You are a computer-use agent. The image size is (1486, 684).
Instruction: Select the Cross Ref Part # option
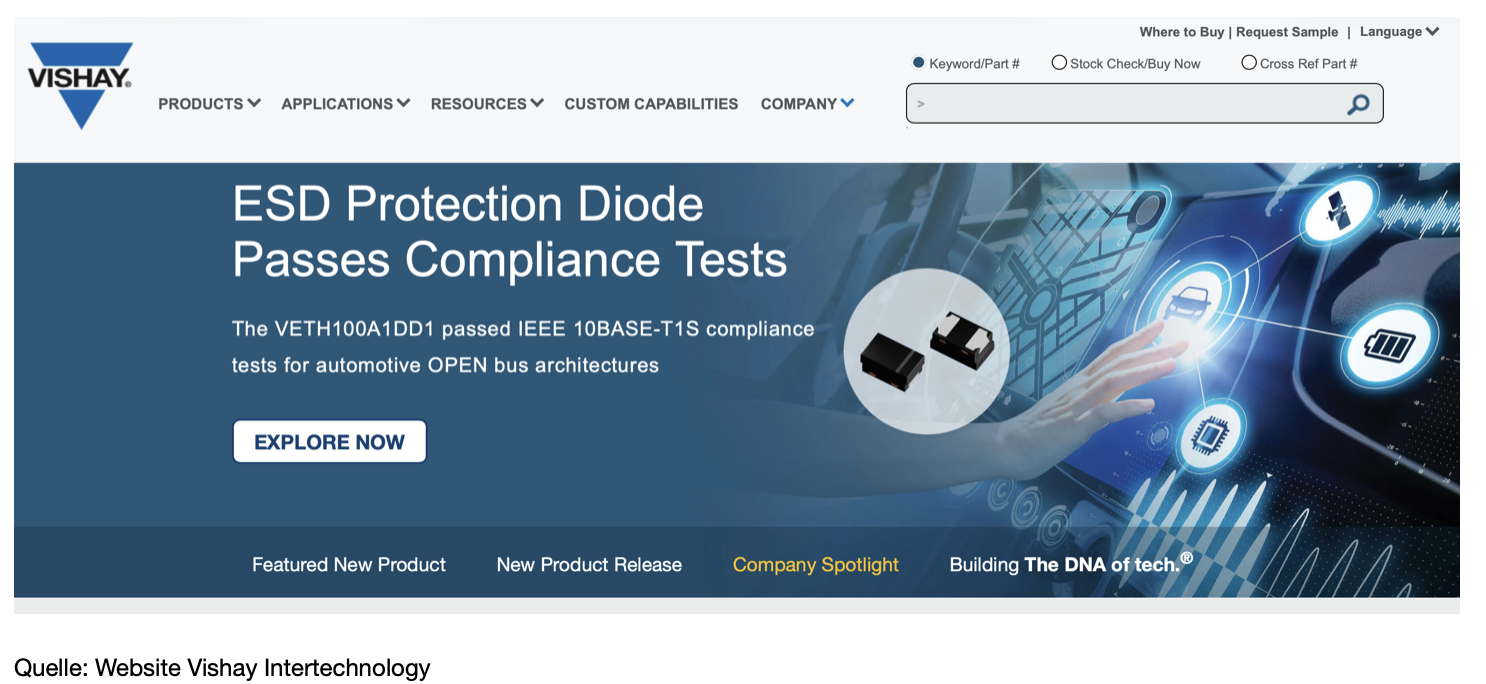1248,63
